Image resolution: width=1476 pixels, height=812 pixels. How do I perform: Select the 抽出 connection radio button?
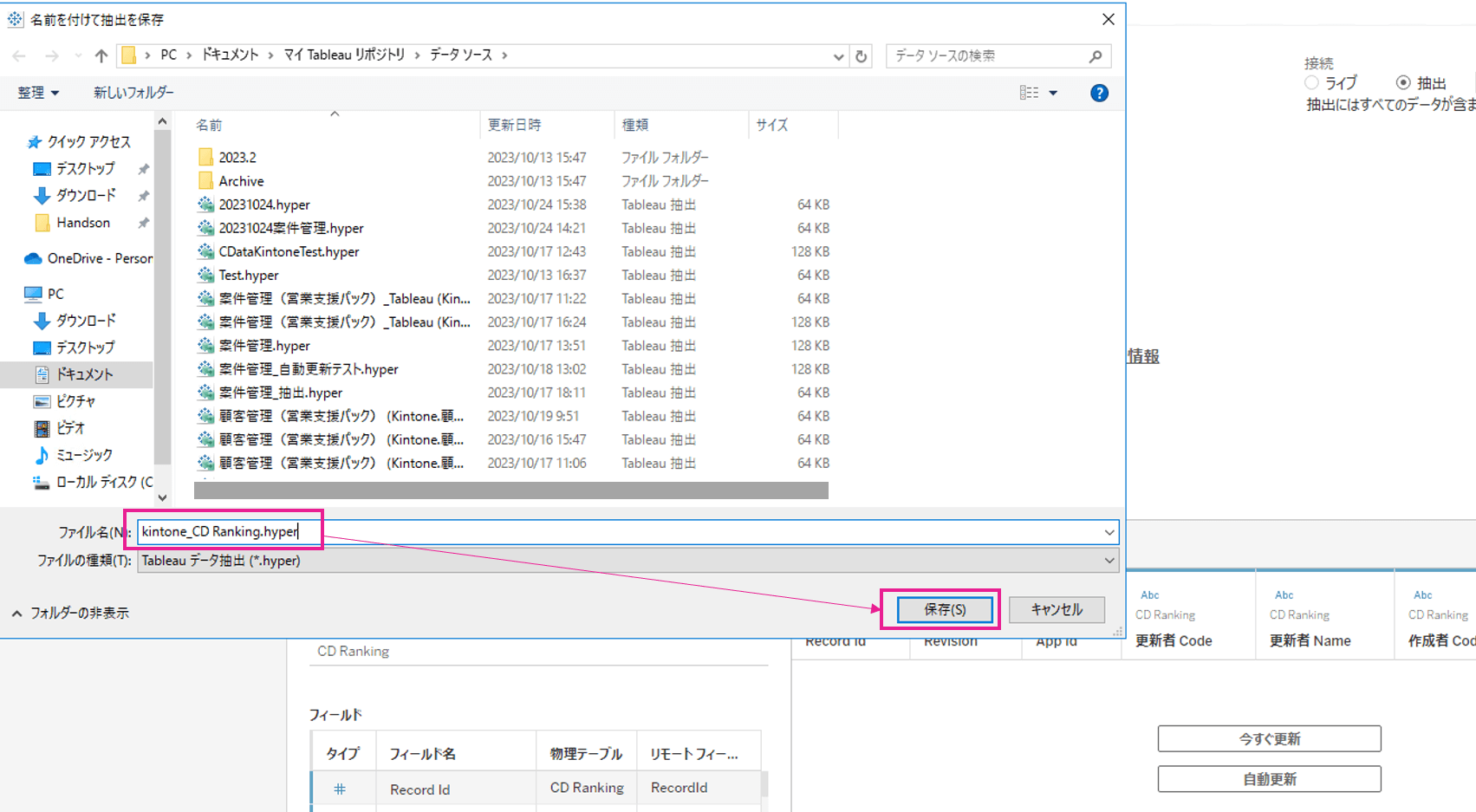click(x=1403, y=82)
